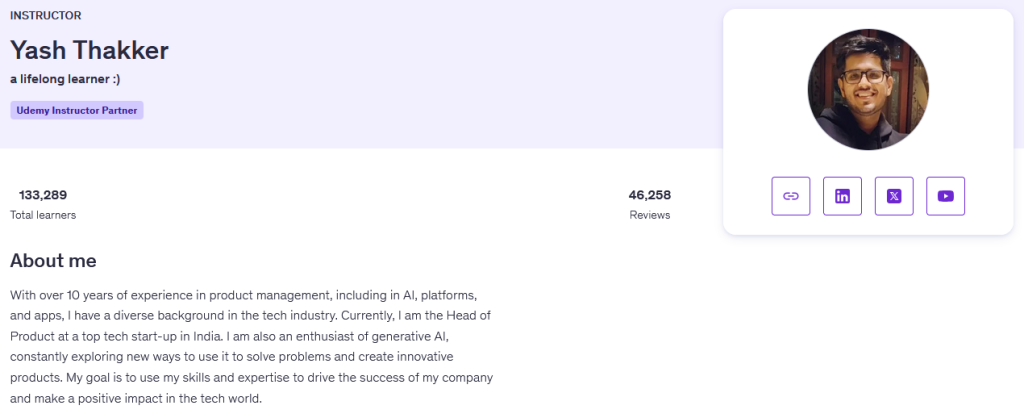Open Yash Thakker's LinkedIn profile icon
This screenshot has height=418, width=1024.
842,196
